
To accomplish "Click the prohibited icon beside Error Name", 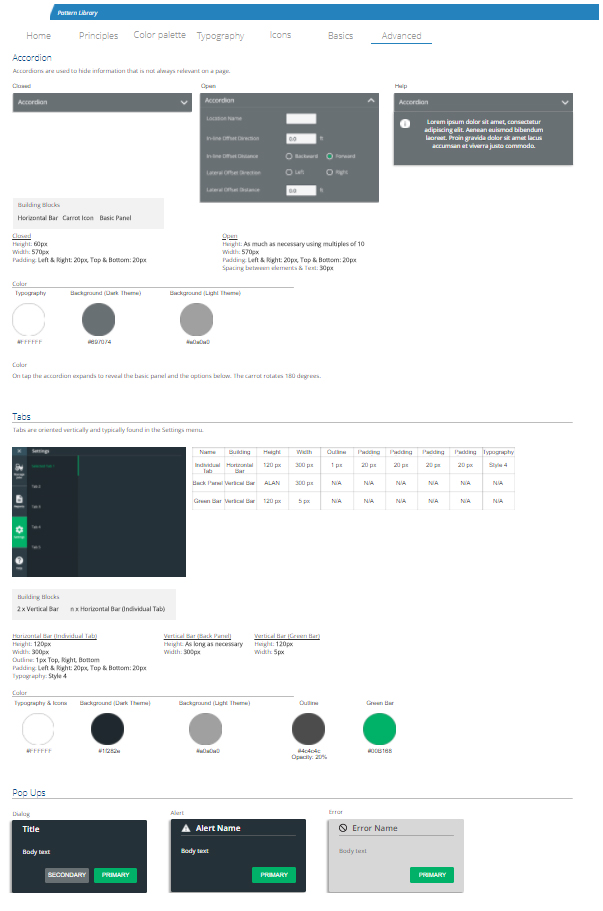I will [x=342, y=828].
